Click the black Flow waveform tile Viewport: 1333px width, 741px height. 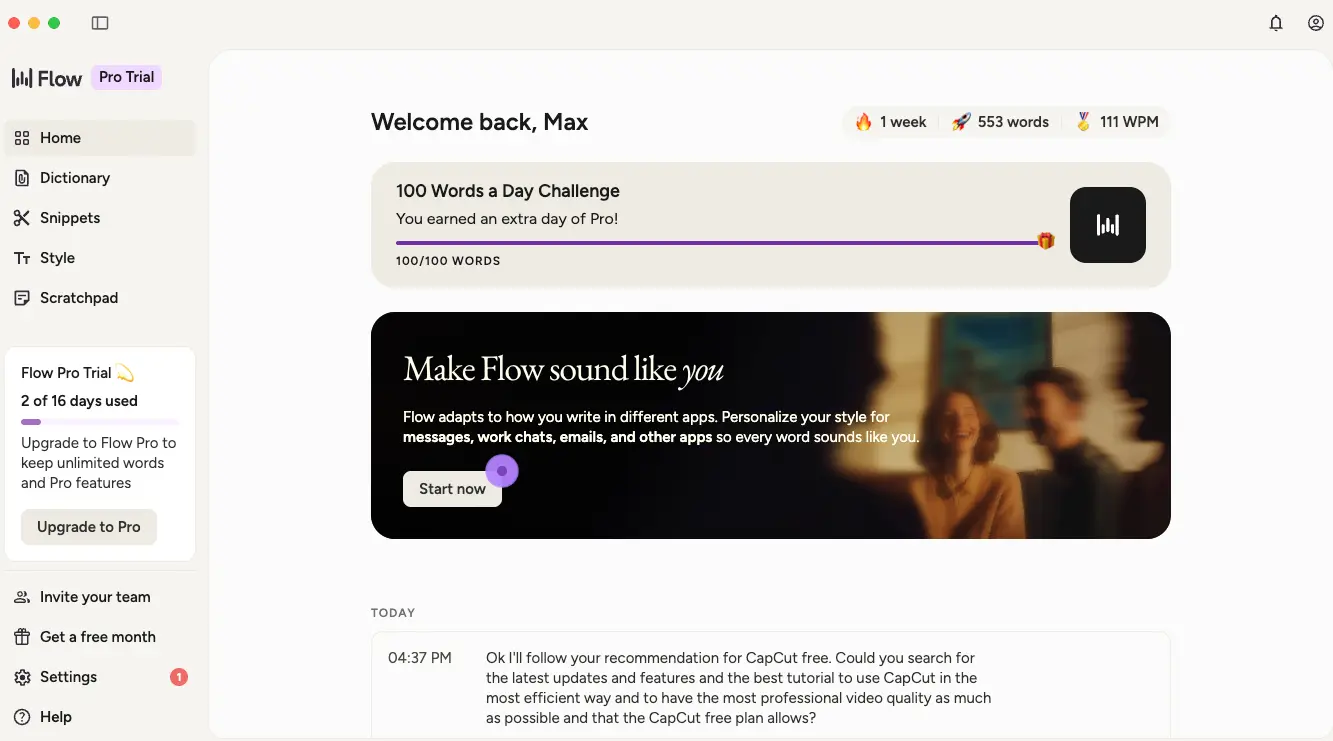coord(1107,225)
